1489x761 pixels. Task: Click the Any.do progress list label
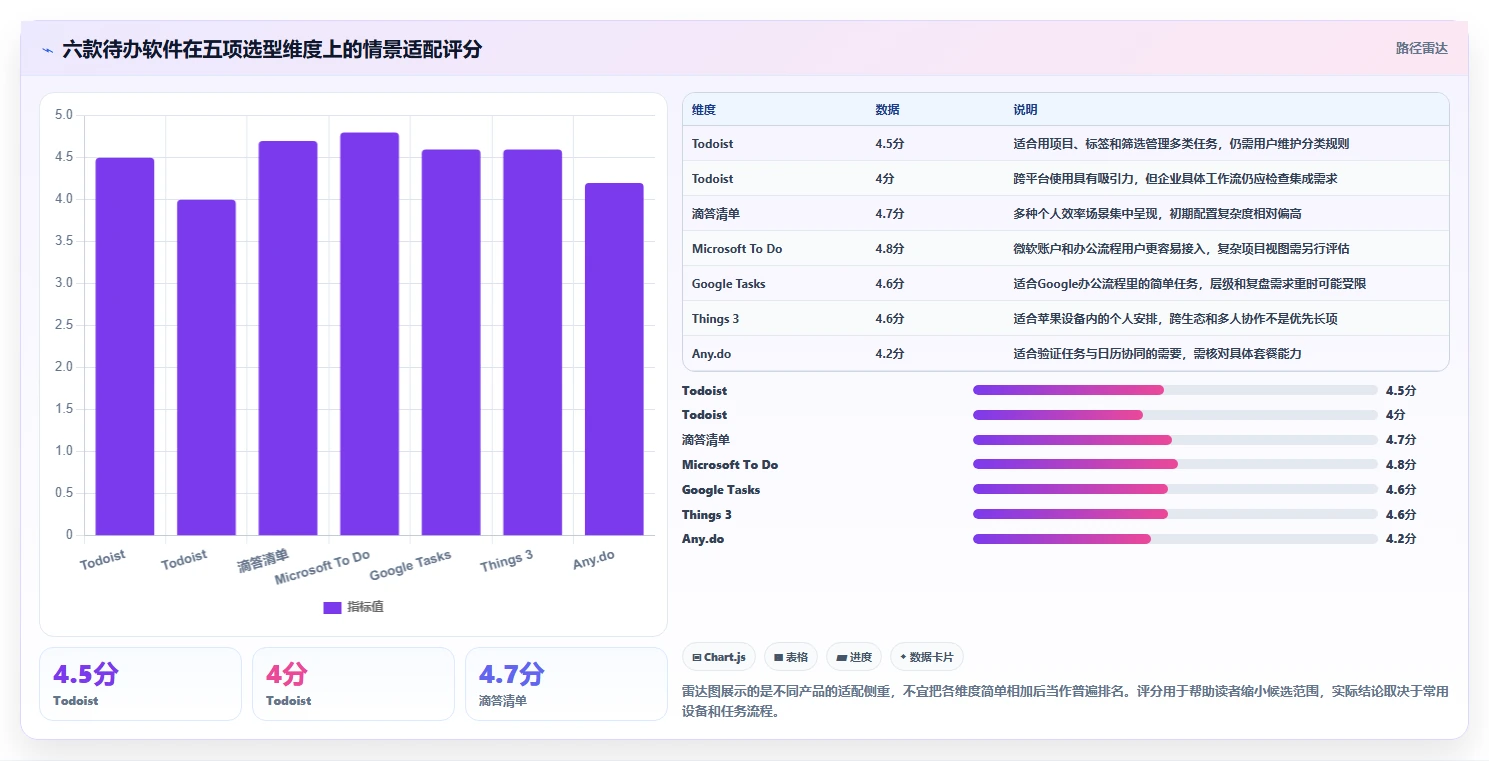pos(703,539)
